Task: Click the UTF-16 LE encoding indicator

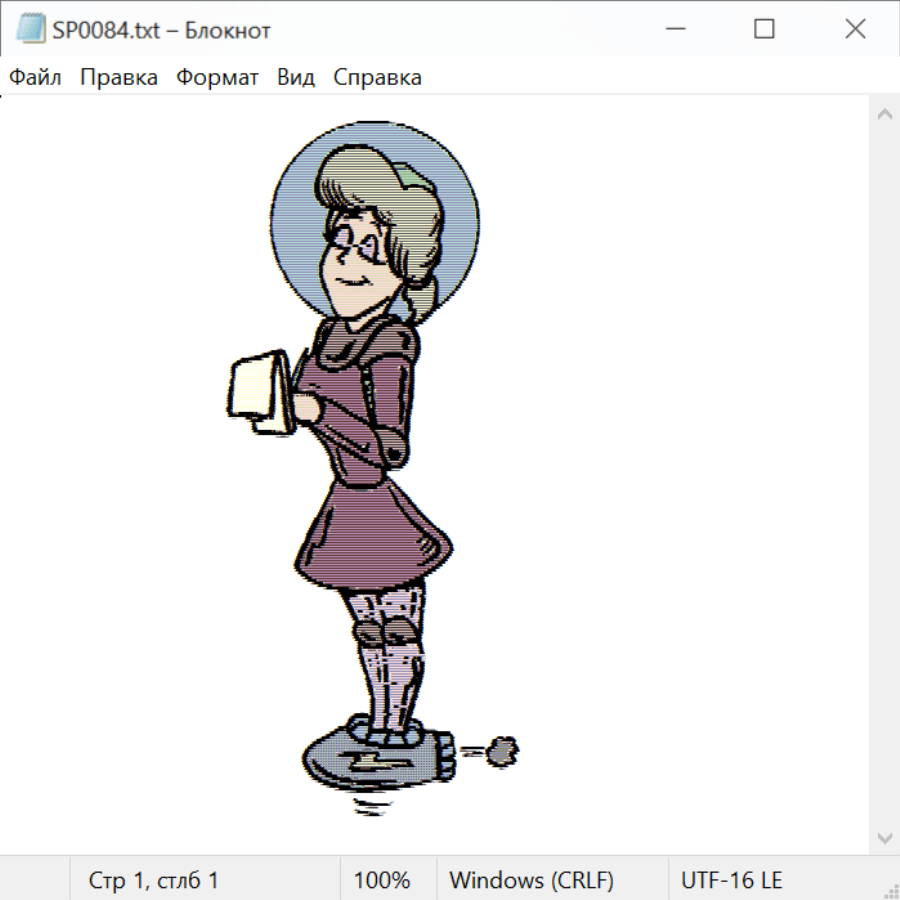Action: (x=731, y=880)
